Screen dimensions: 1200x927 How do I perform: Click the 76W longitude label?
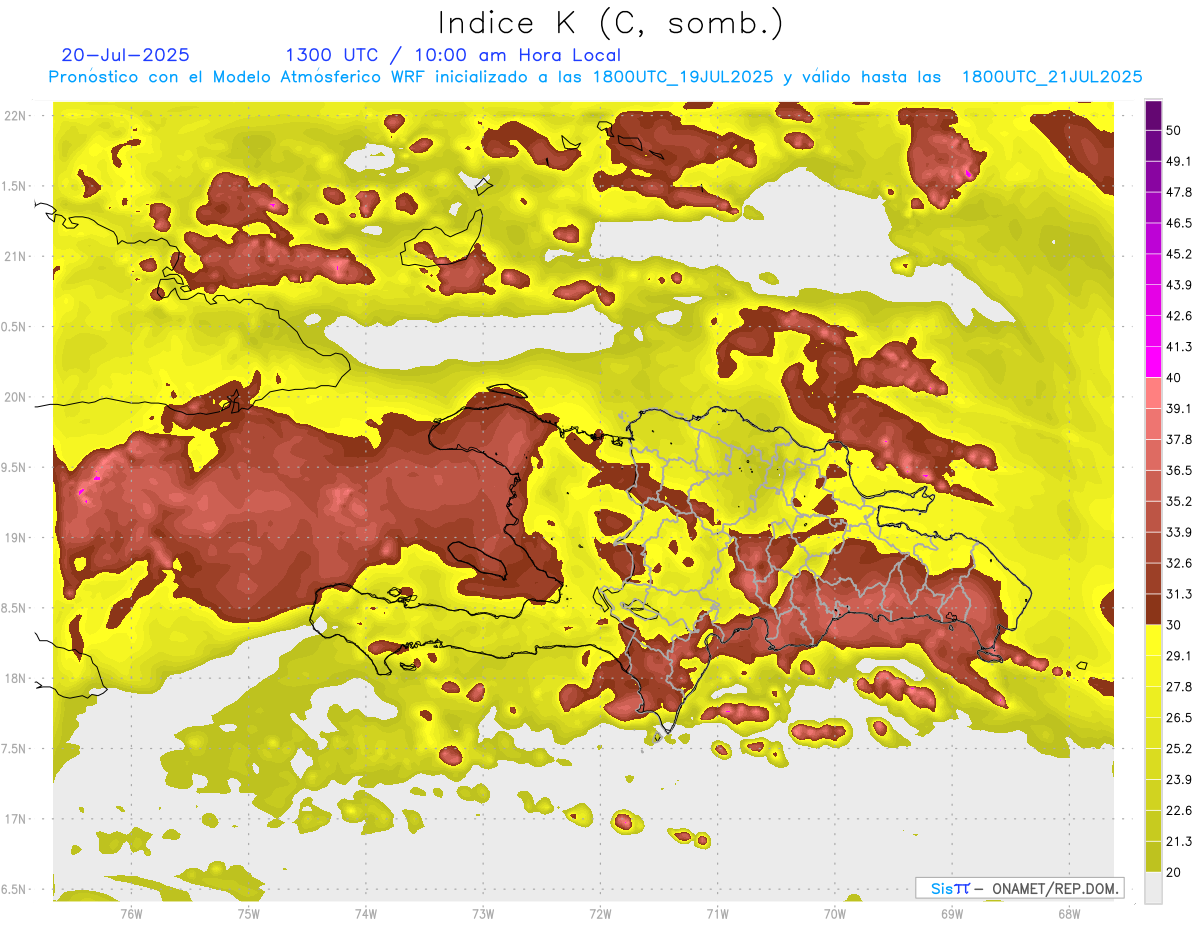click(x=131, y=913)
